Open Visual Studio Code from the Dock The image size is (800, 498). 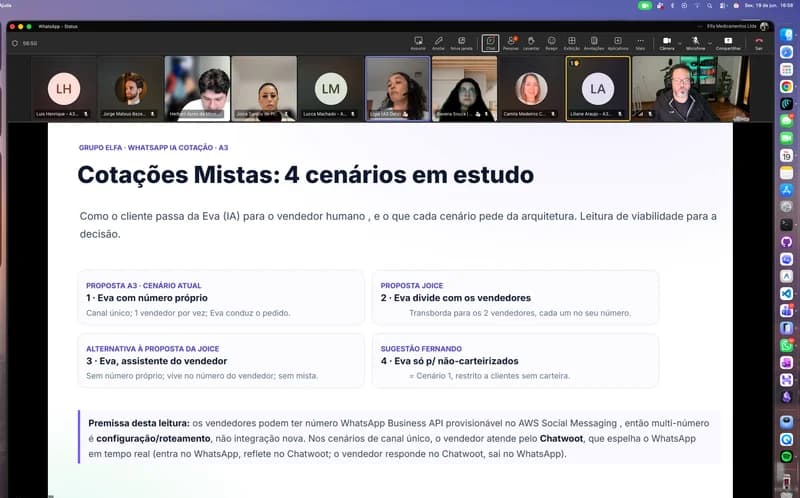pyautogui.click(x=786, y=293)
